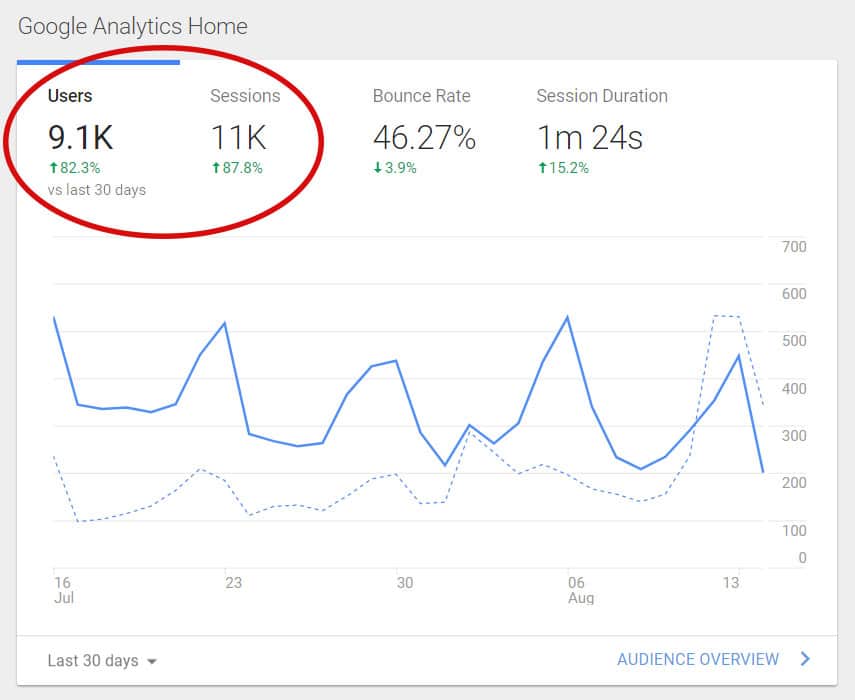Click the 11K sessions value
Image resolution: width=855 pixels, height=700 pixels.
[x=238, y=137]
